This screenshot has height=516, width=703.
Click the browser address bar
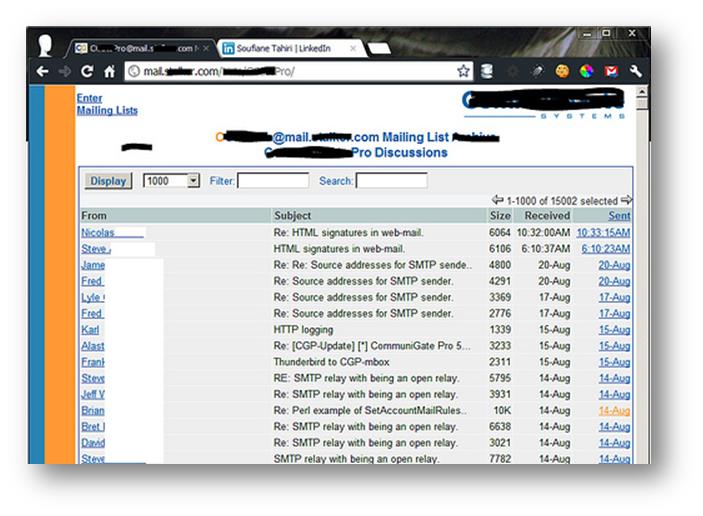(290, 71)
